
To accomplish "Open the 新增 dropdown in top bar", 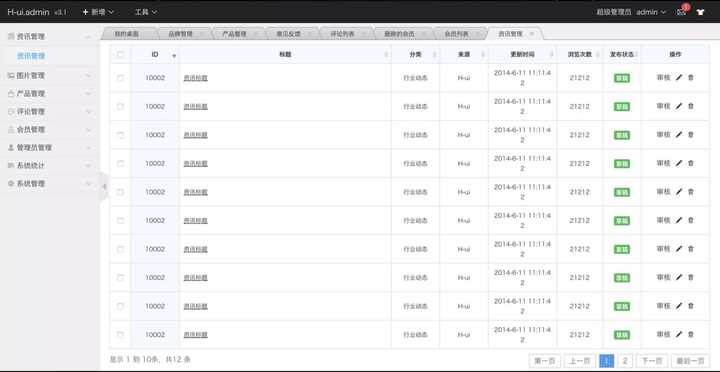I will (x=98, y=12).
